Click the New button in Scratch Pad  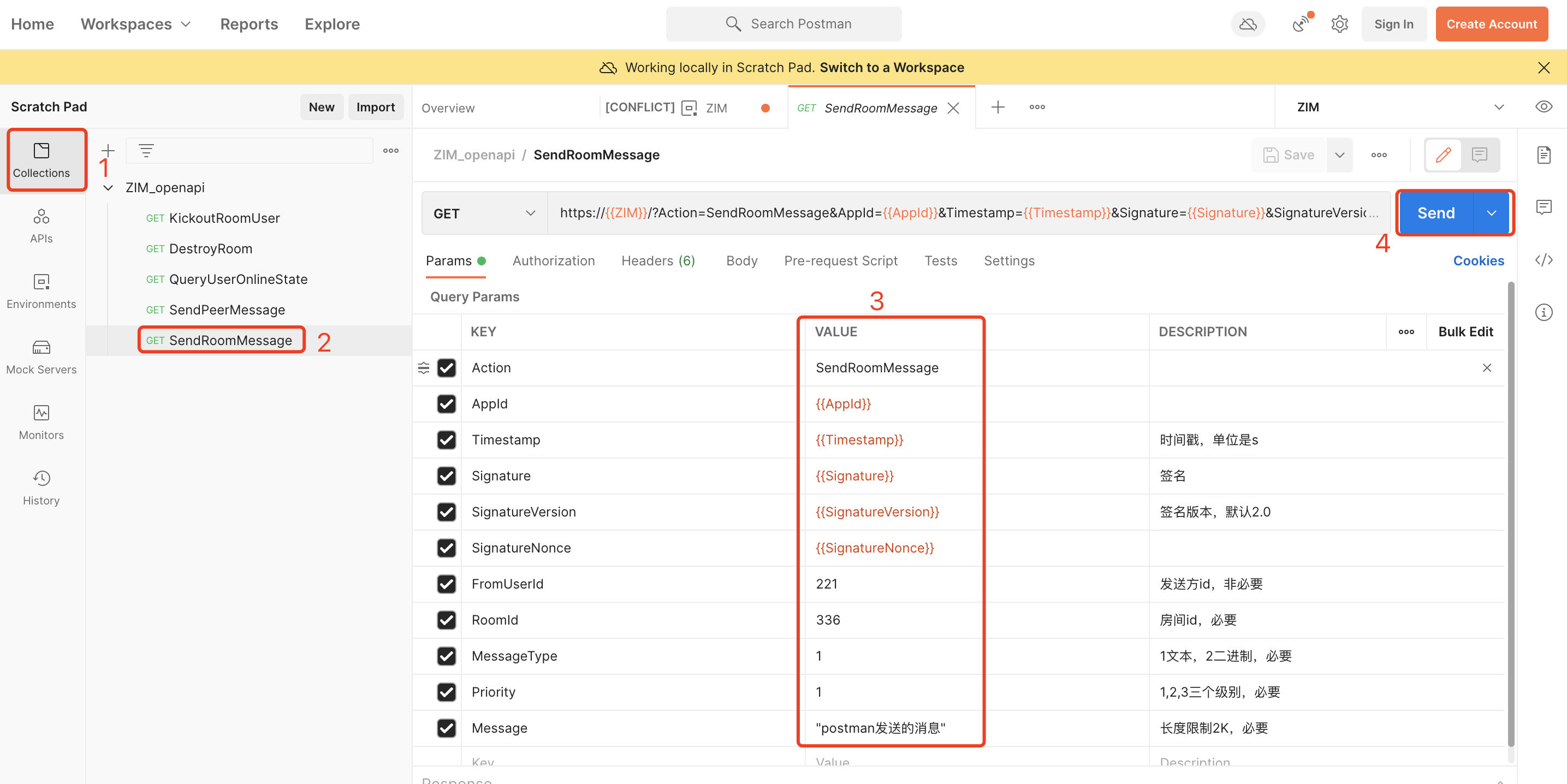point(321,107)
